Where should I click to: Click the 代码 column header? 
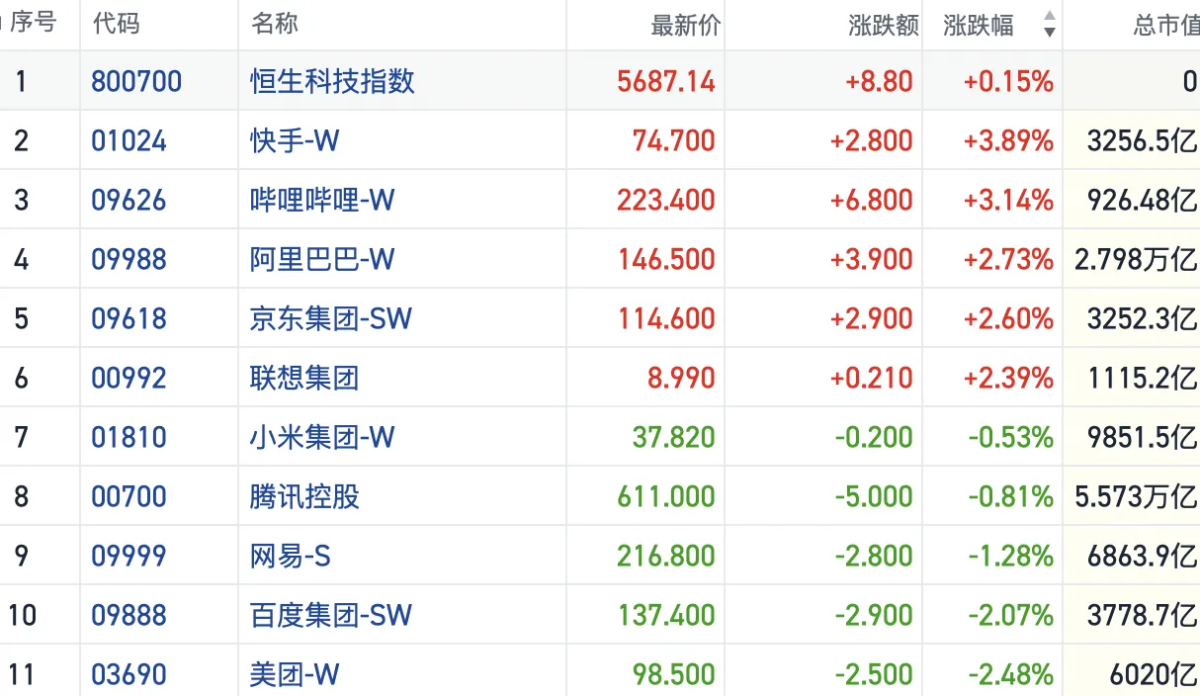(x=115, y=25)
